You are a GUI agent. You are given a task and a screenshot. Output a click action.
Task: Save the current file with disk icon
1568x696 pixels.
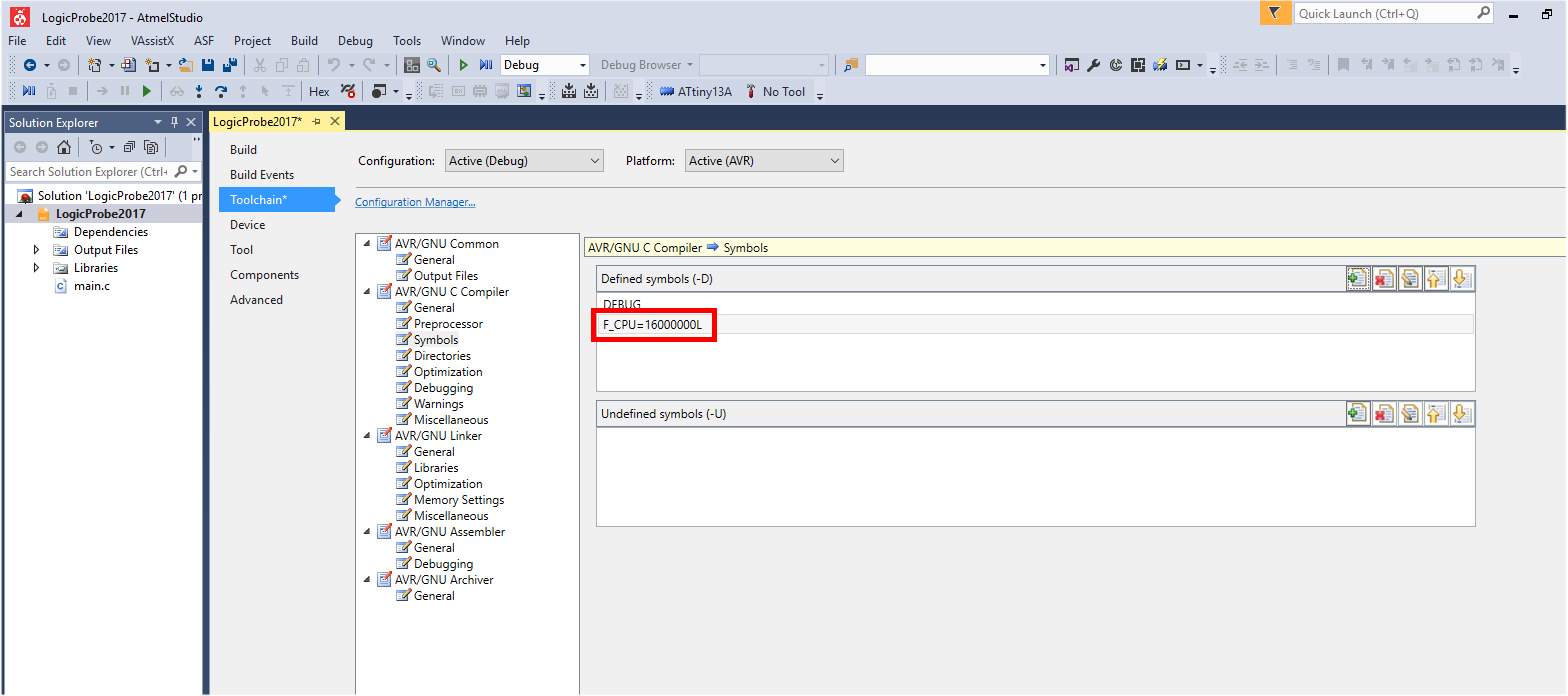[x=208, y=65]
